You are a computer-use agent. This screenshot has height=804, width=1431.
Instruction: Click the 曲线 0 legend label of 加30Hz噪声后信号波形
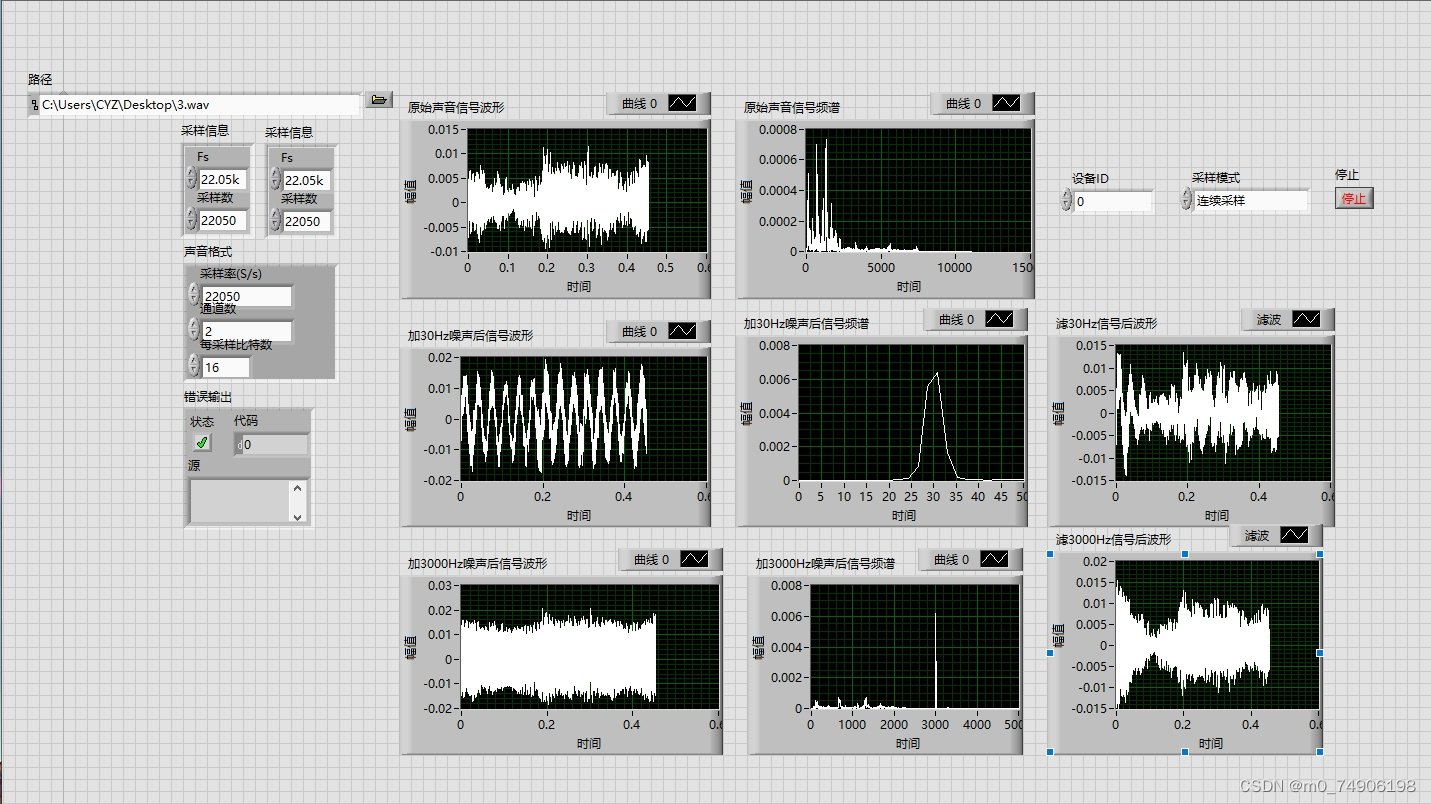click(639, 331)
